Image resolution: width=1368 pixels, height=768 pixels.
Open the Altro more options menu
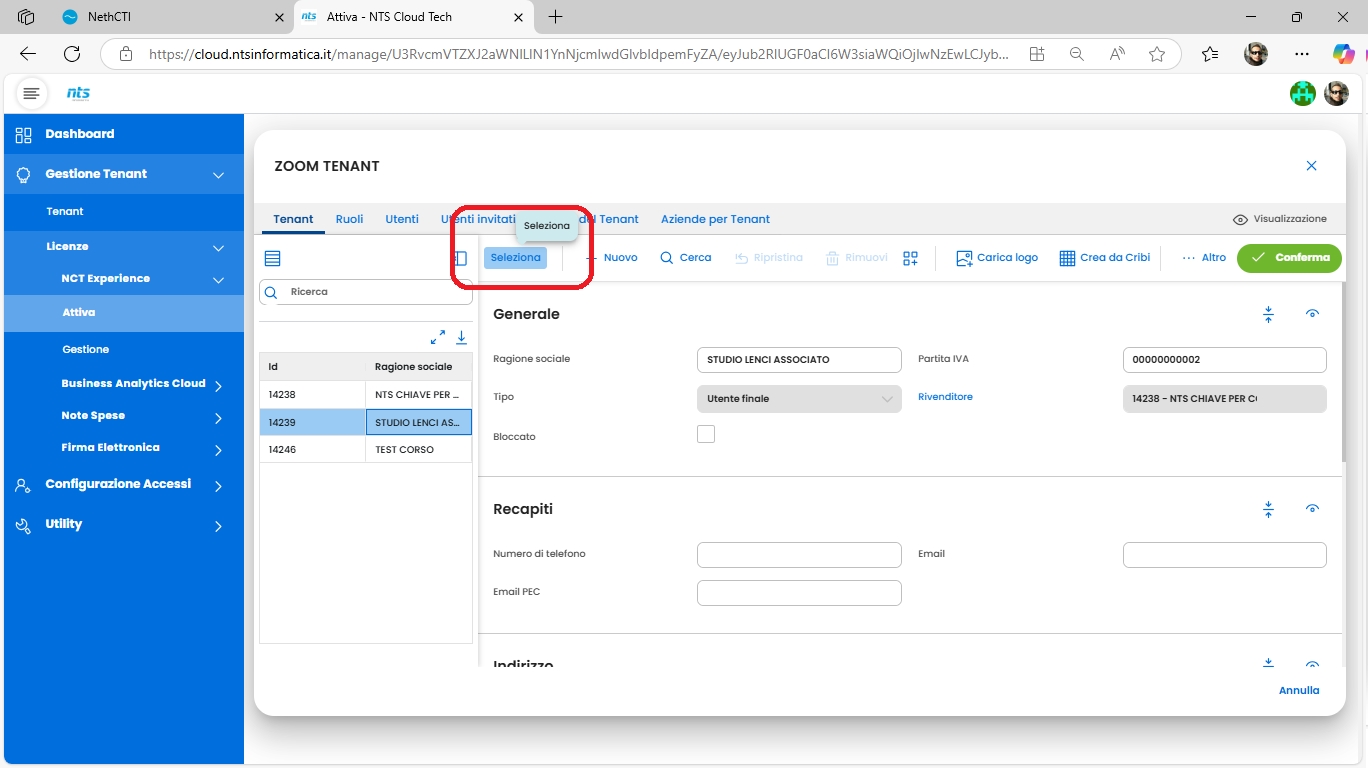point(1203,258)
